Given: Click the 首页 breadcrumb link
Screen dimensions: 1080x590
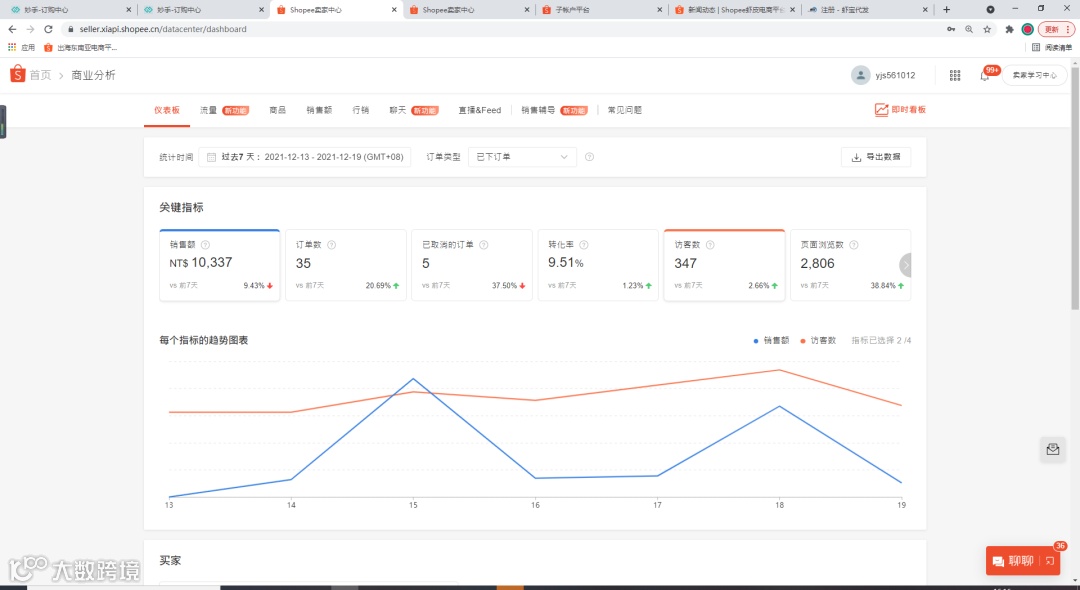Looking at the screenshot, I should pyautogui.click(x=40, y=75).
